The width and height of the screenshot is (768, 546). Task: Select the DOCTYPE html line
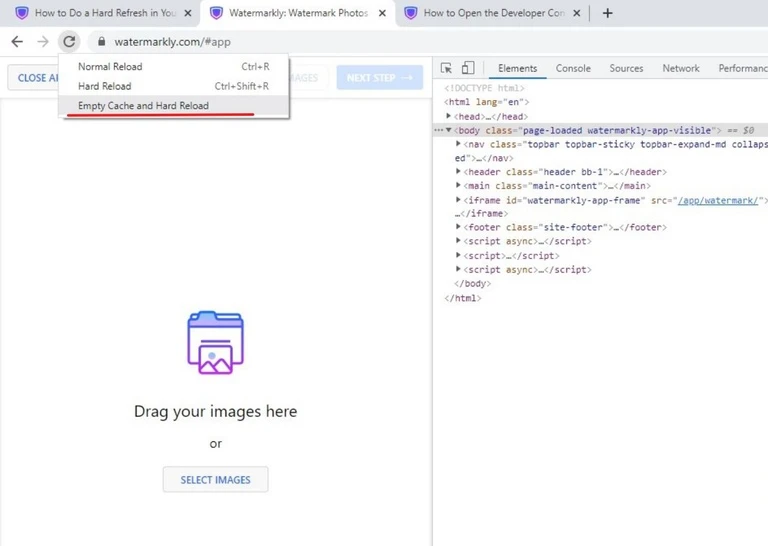[x=484, y=88]
